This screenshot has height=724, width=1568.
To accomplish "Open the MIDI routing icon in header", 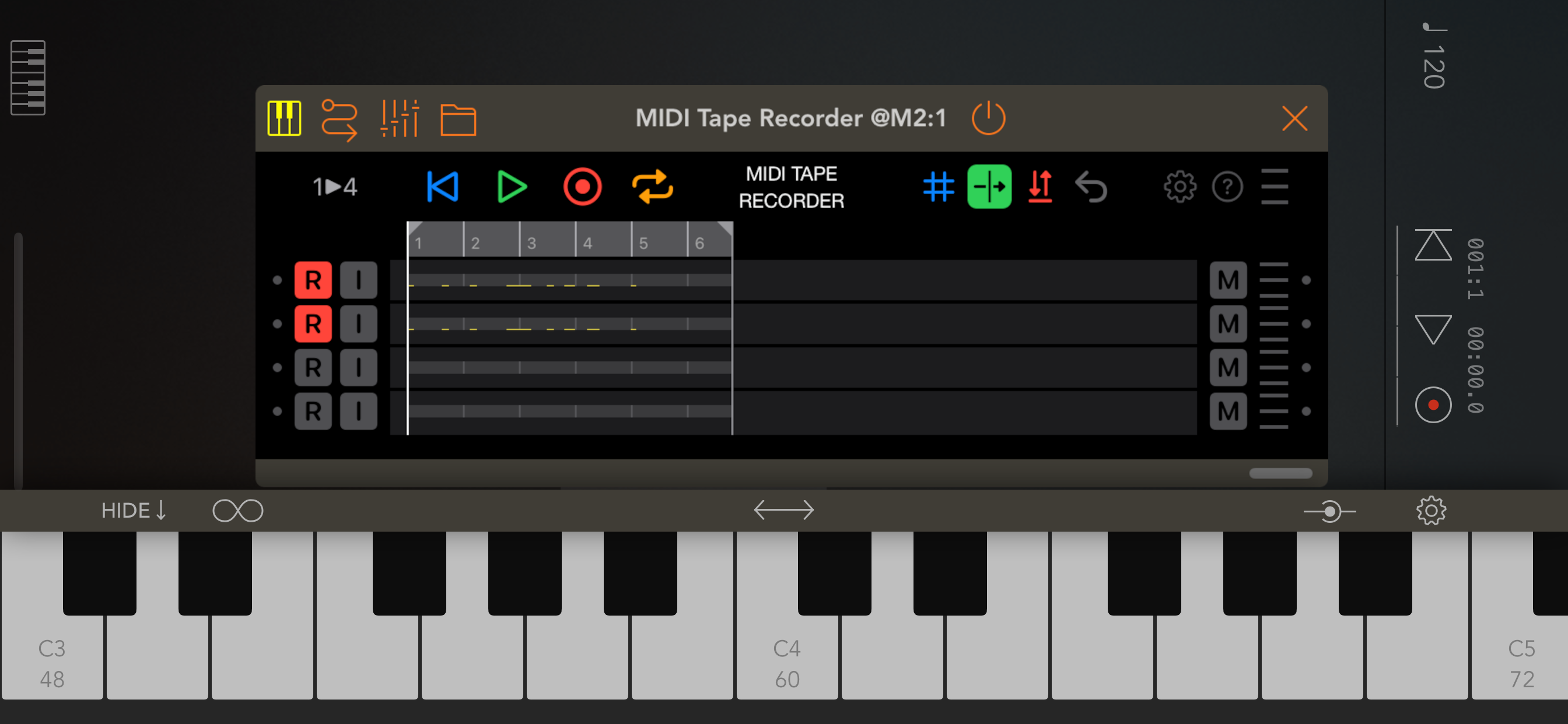I will point(339,120).
